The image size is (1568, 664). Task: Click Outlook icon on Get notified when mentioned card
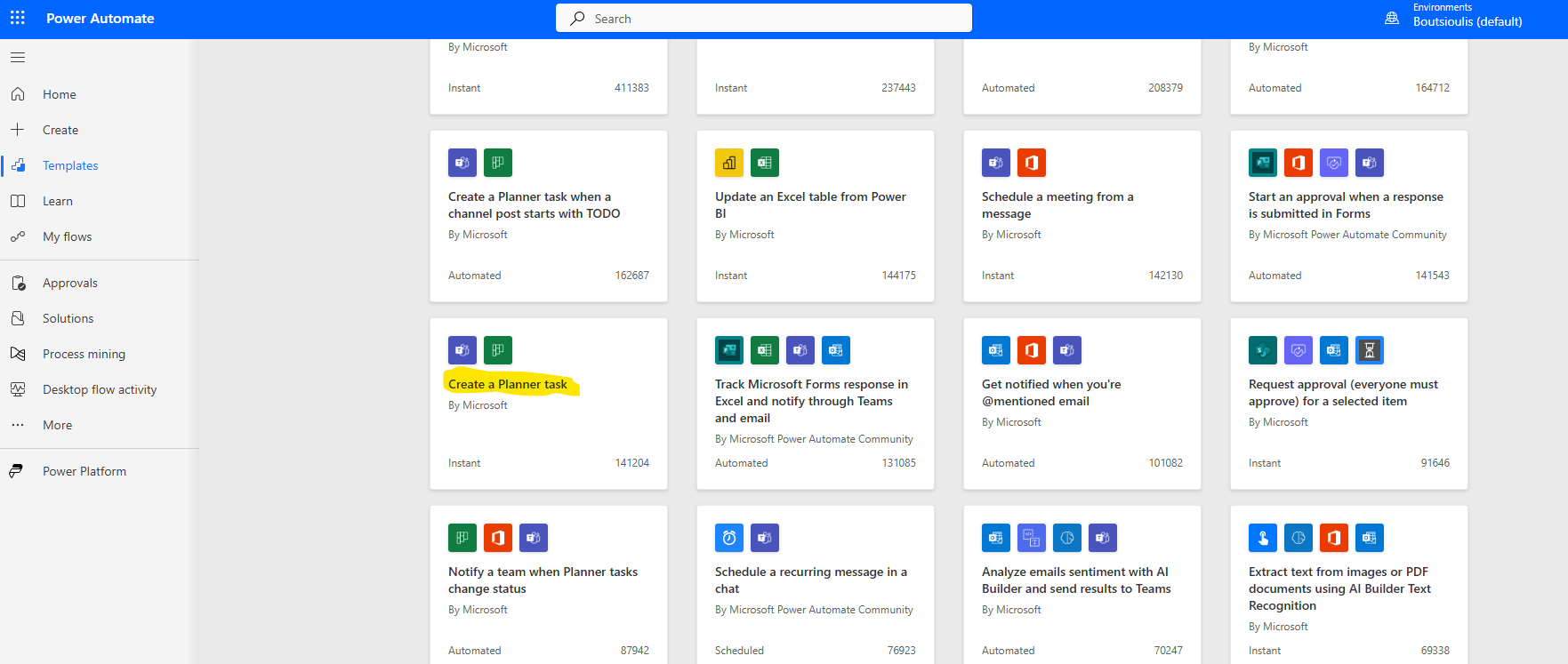coord(996,350)
